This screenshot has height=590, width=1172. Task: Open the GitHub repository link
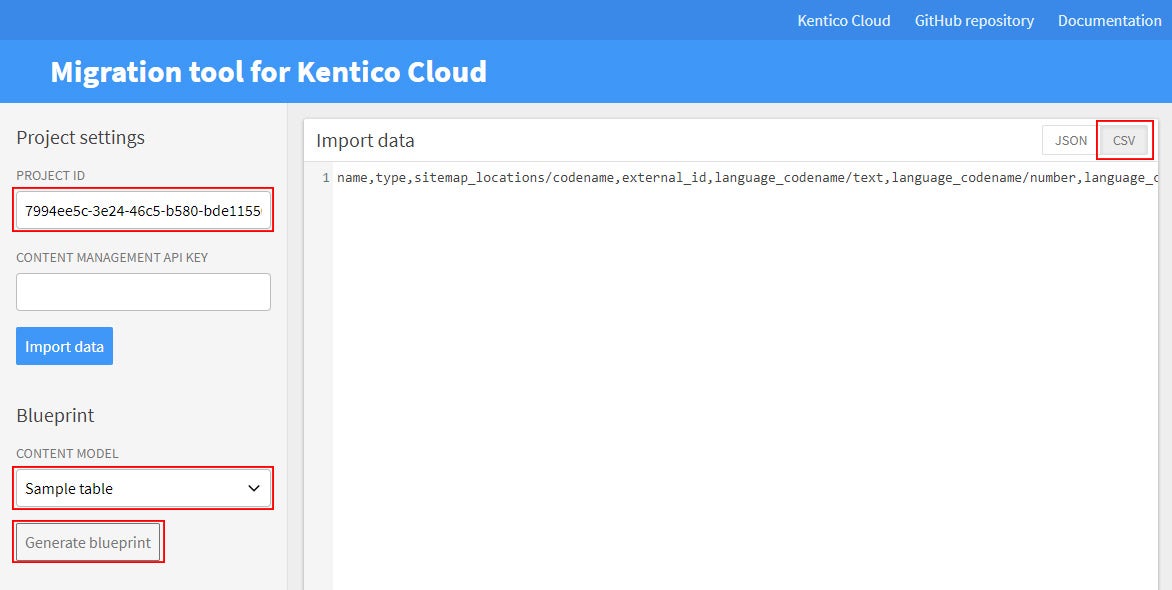tap(974, 21)
